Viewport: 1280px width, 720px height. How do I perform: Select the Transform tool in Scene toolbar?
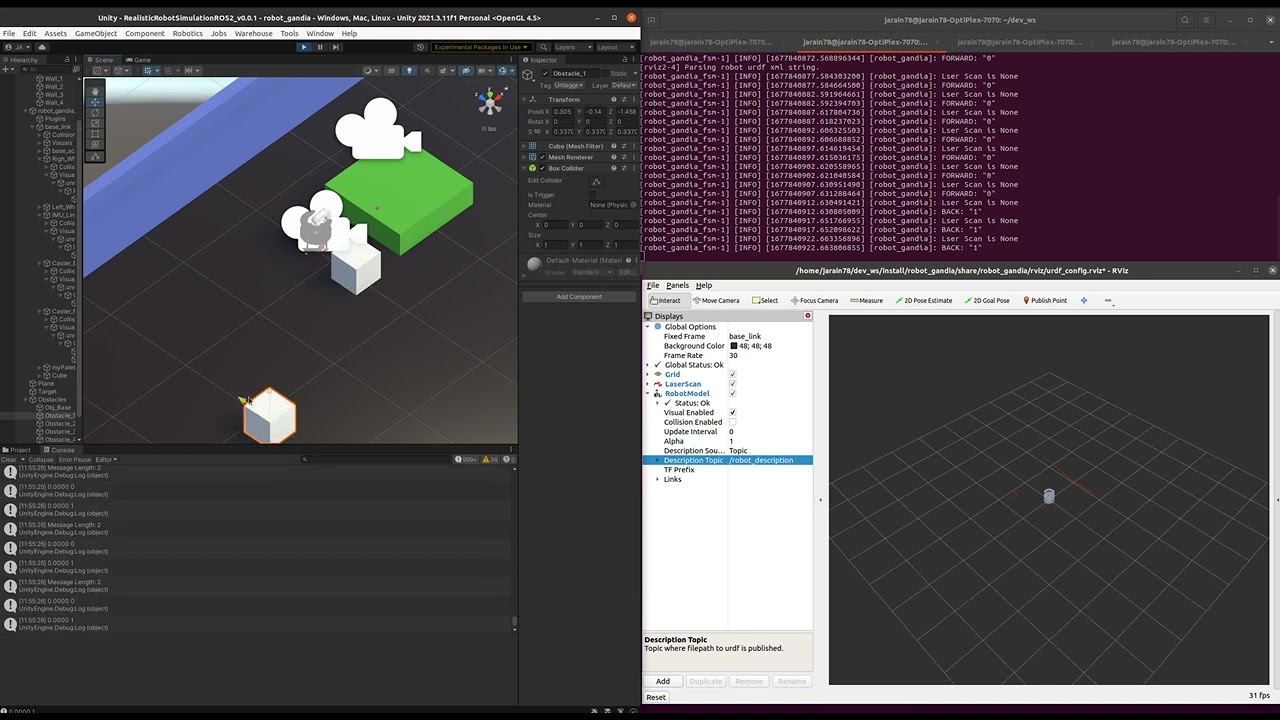point(95,145)
